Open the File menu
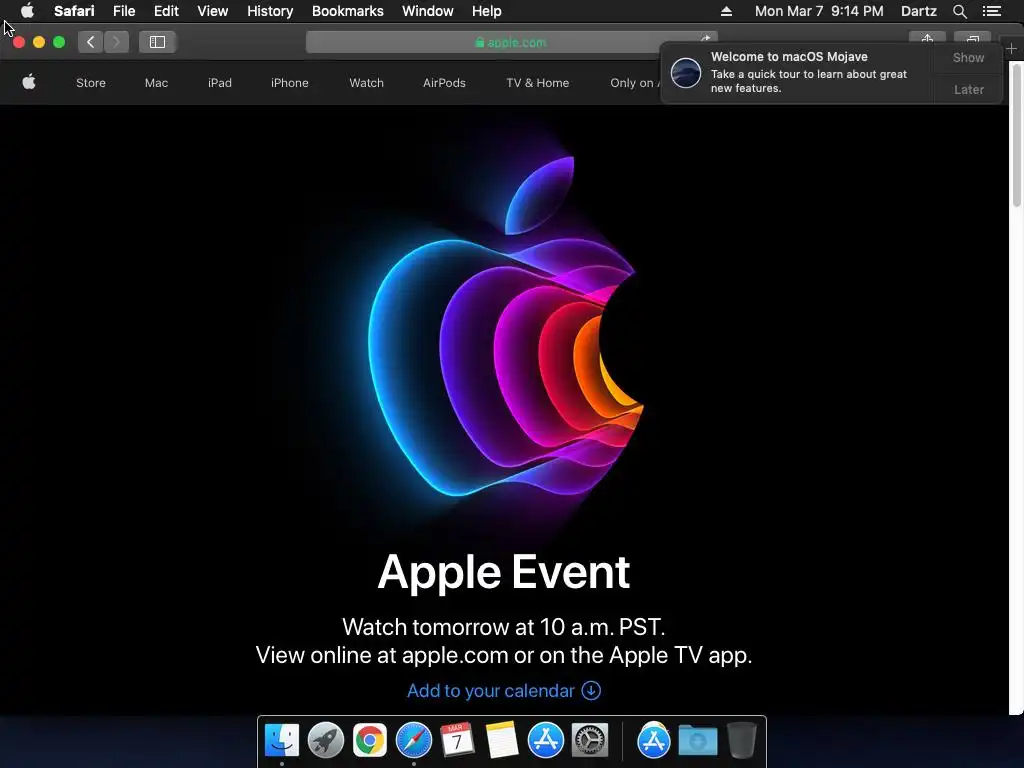 point(123,11)
